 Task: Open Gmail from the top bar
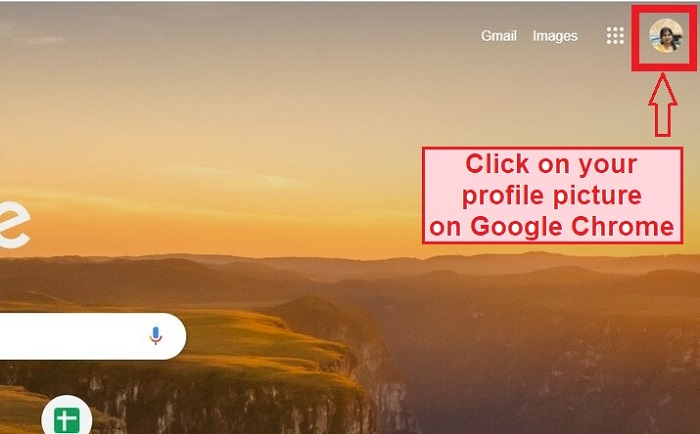pyautogui.click(x=499, y=36)
